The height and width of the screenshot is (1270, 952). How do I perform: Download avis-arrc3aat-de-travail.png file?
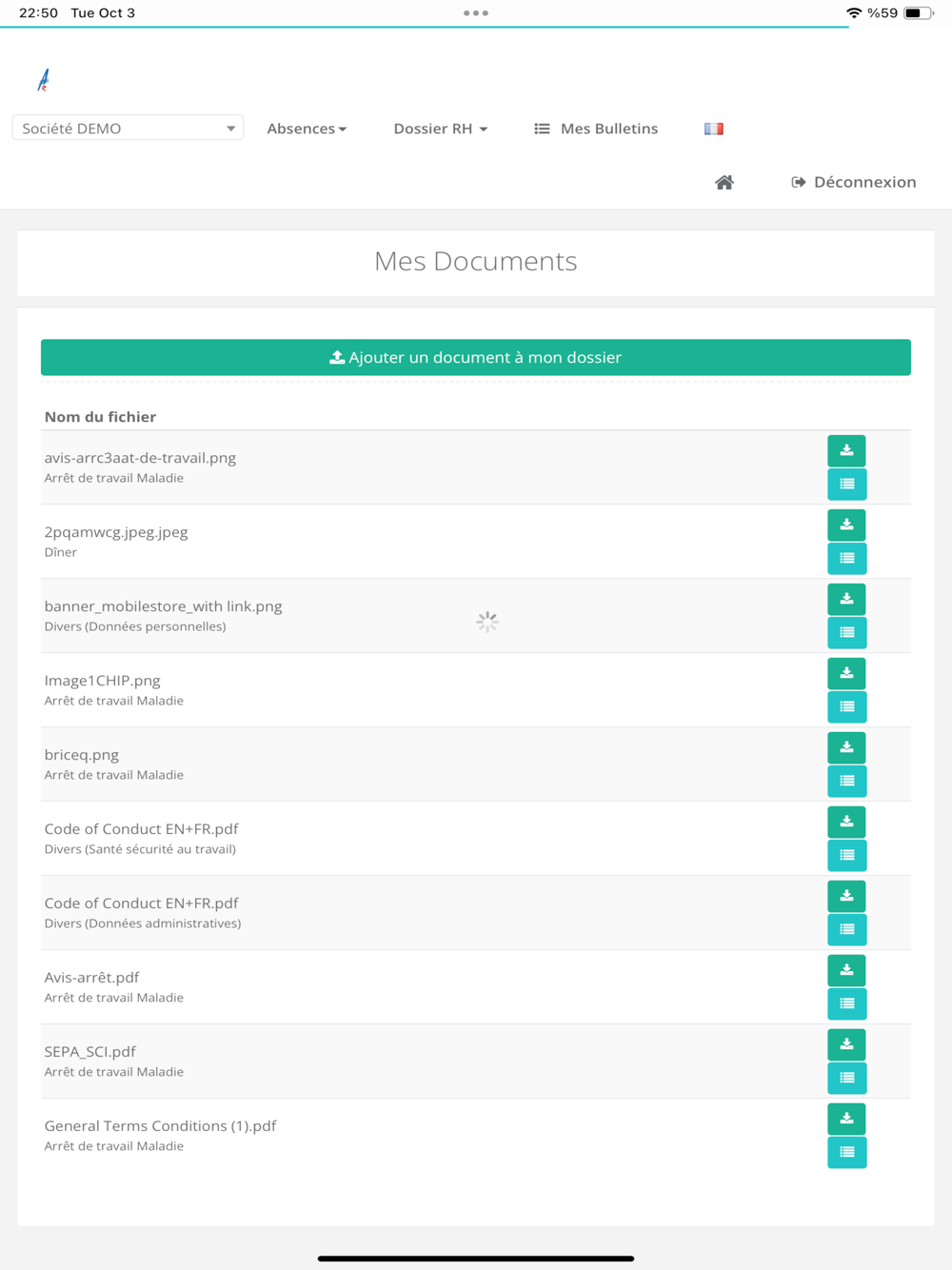tap(846, 450)
